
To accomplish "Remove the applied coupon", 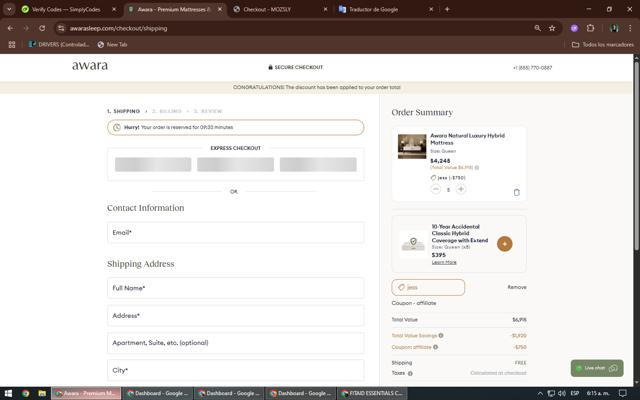I will (x=517, y=287).
